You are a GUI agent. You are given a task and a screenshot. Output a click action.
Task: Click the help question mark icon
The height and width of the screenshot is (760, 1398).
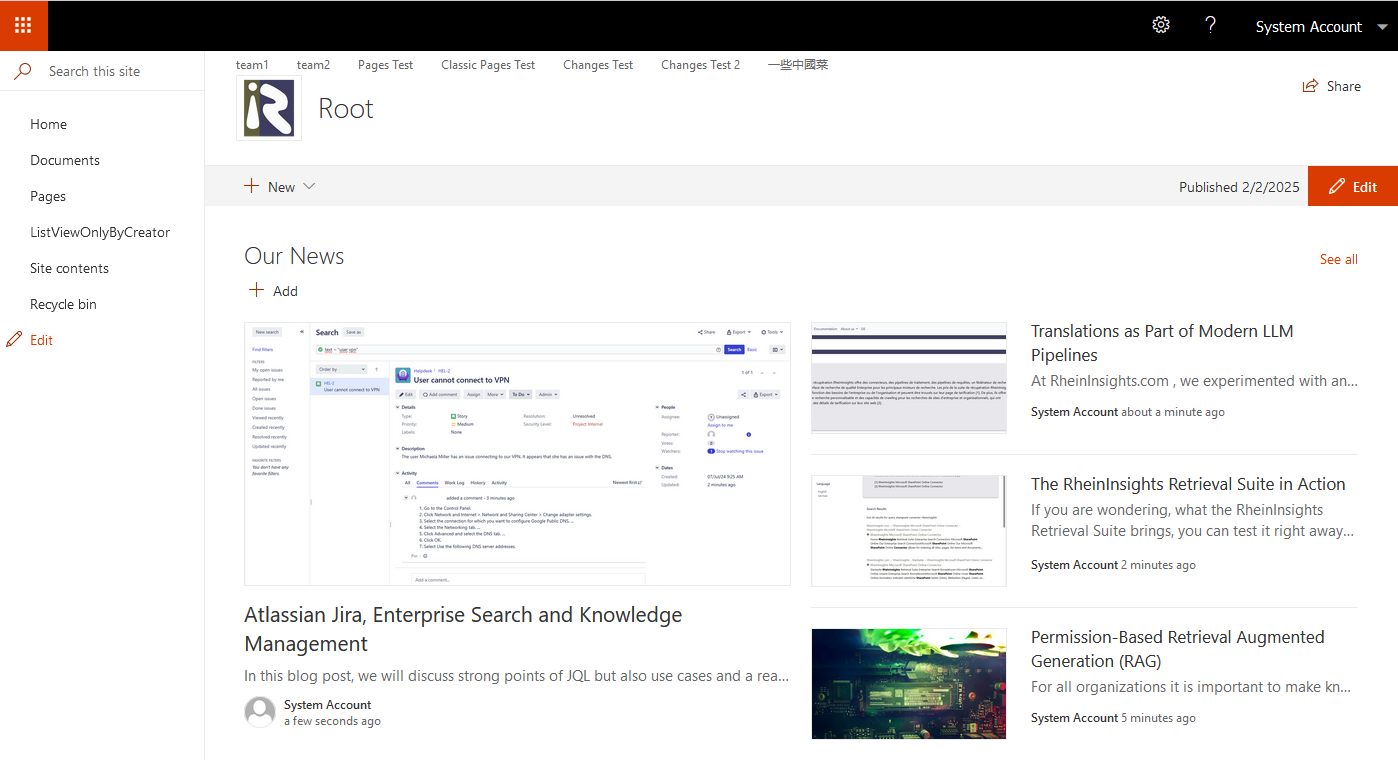click(1211, 25)
